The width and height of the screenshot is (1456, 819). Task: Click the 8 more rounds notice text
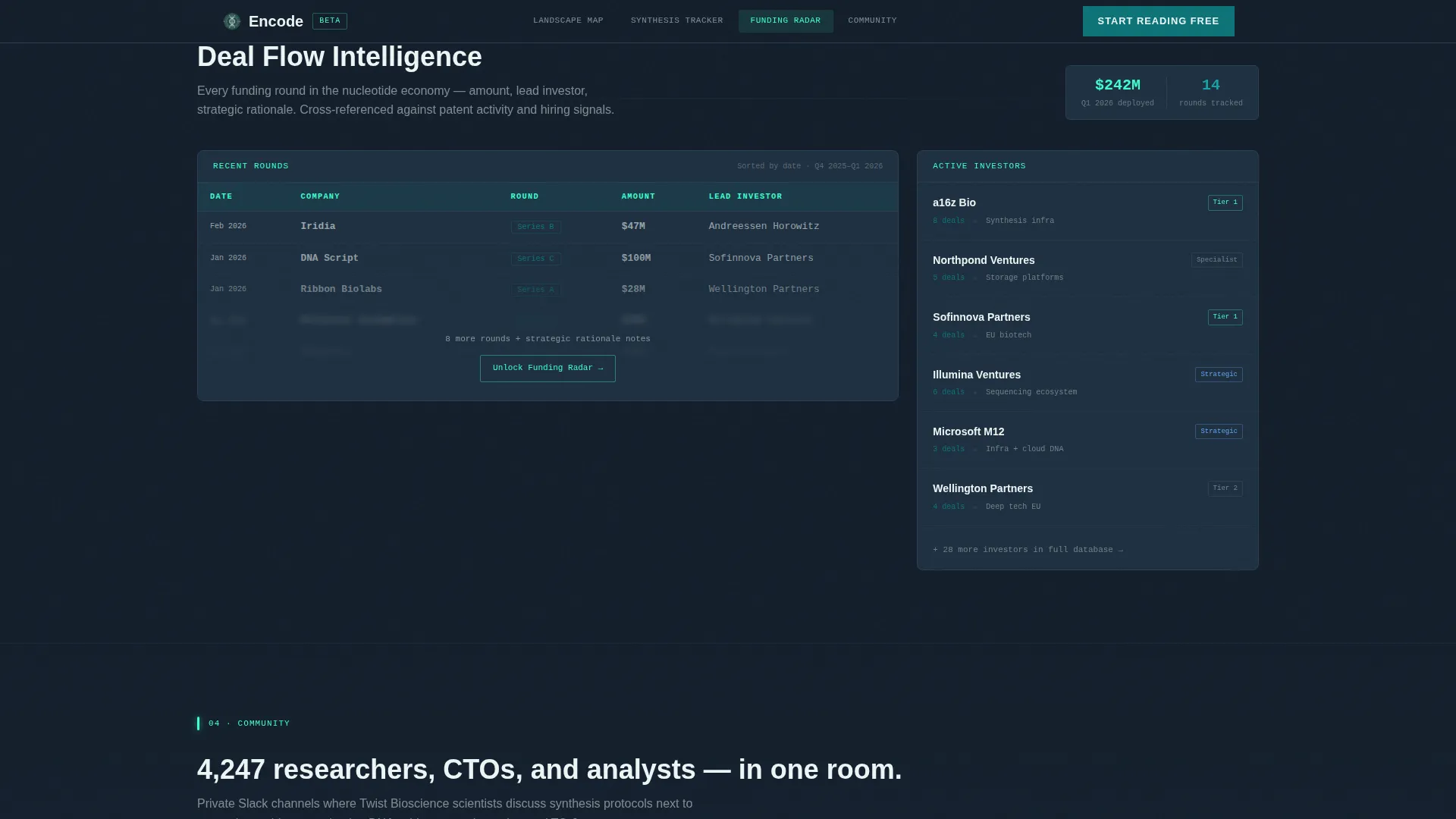pos(548,339)
